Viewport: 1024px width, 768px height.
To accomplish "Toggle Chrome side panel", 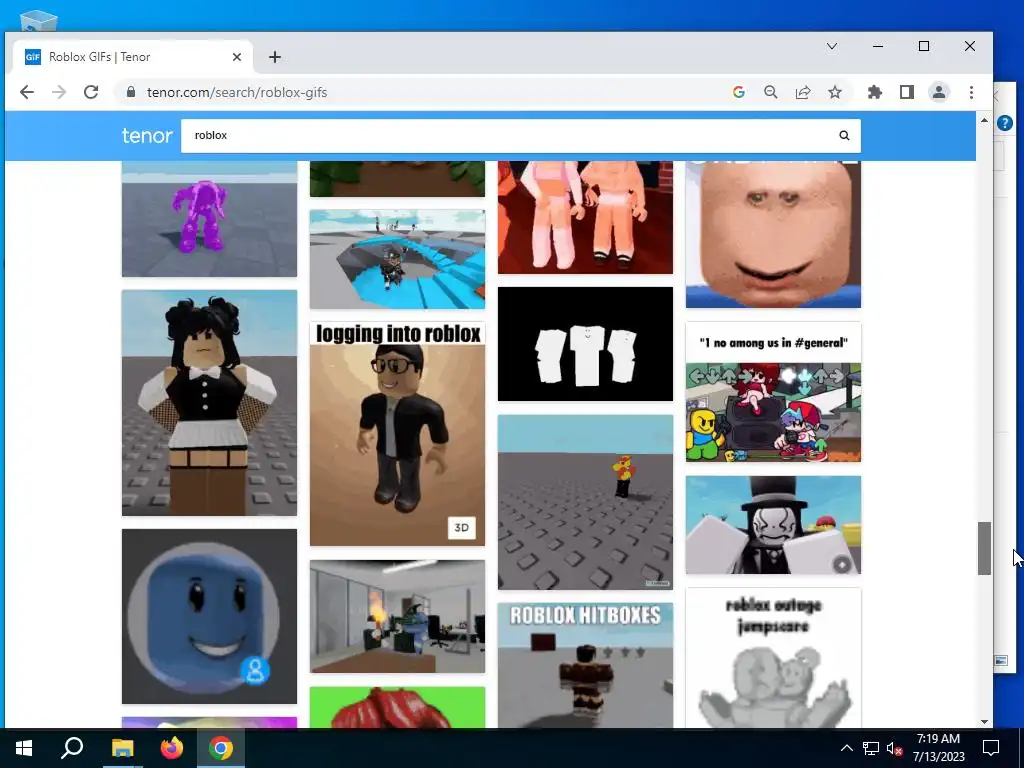I will pyautogui.click(x=906, y=92).
